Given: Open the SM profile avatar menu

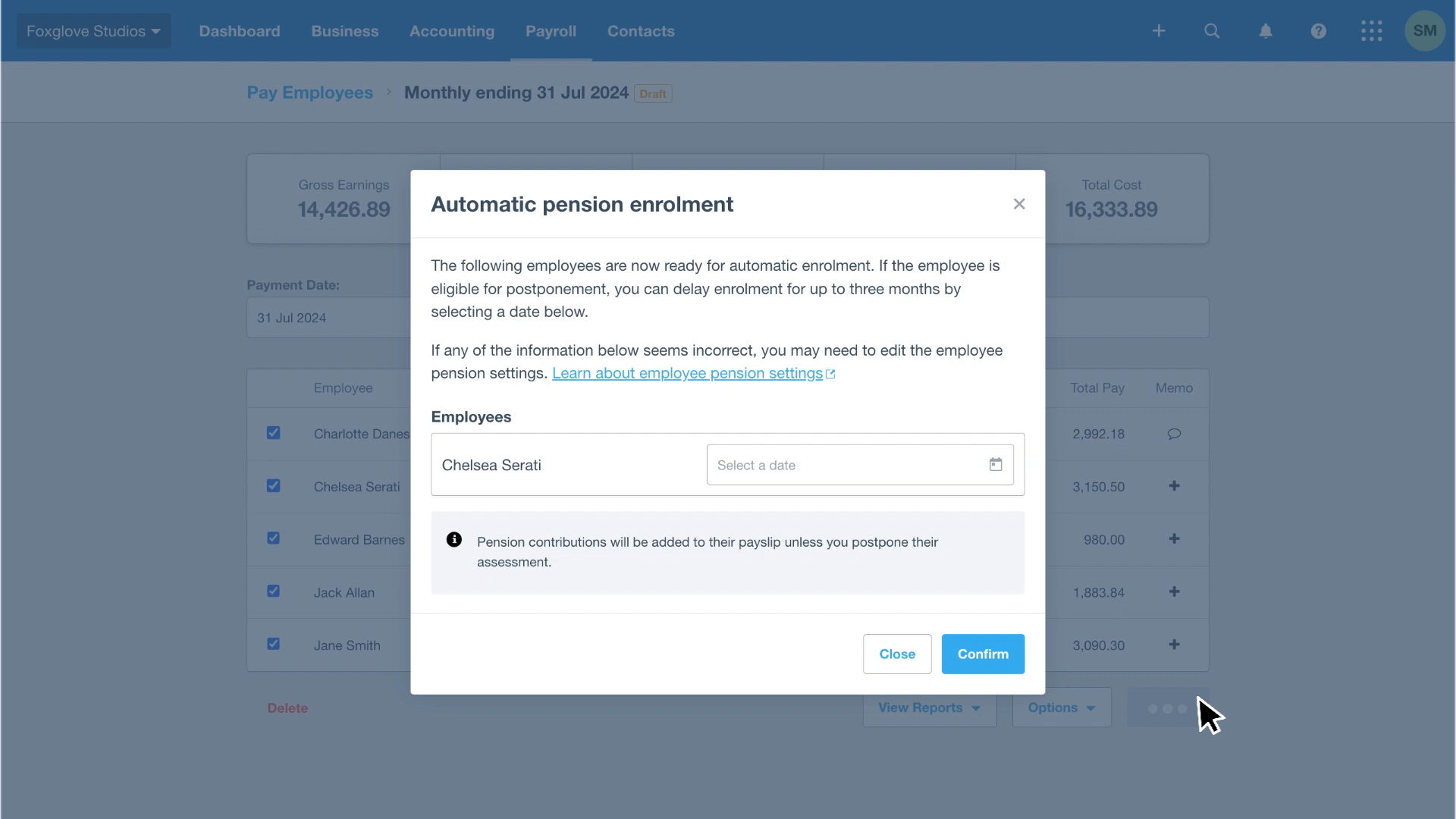Looking at the screenshot, I should 1425,30.
